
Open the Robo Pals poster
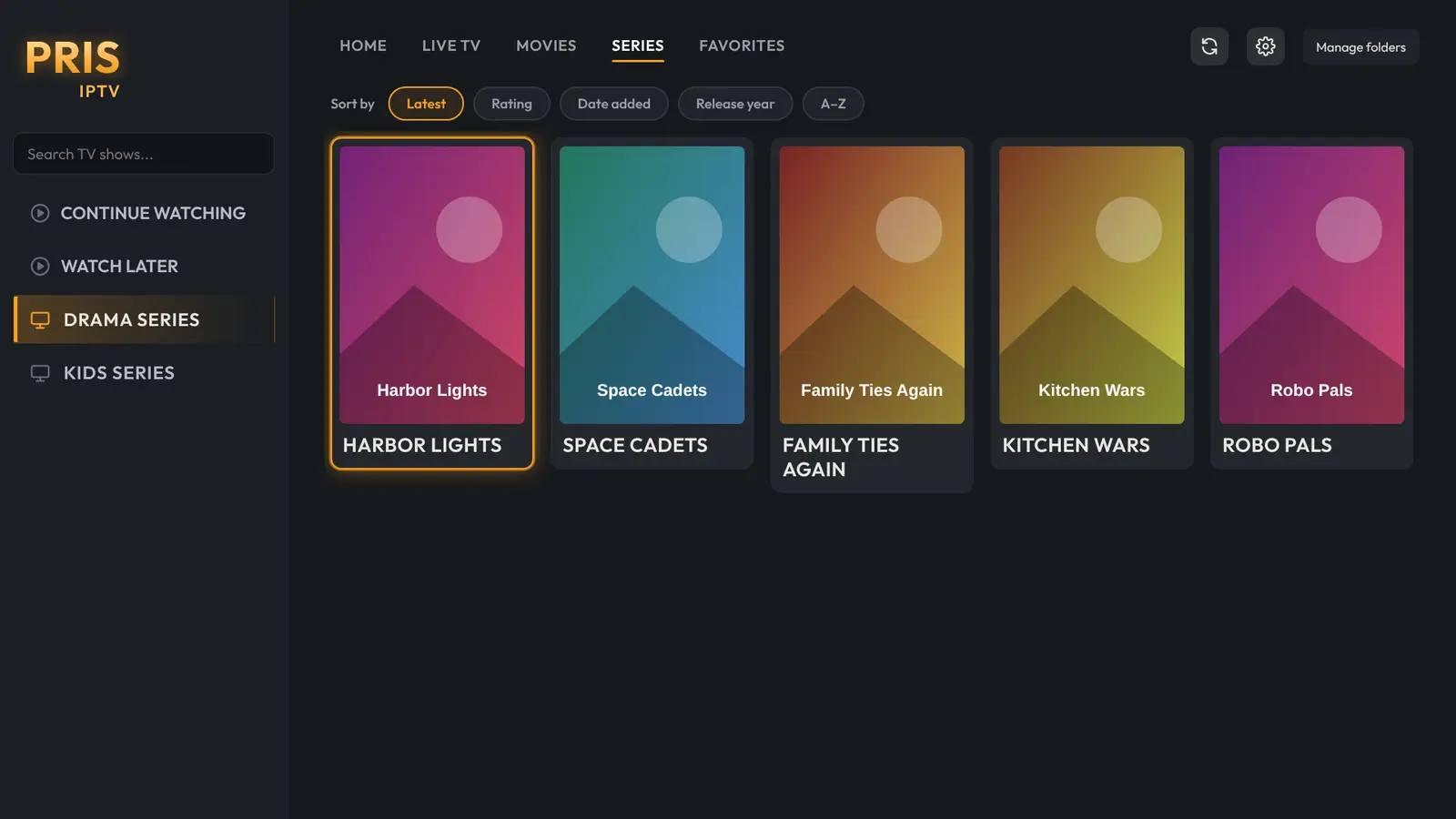pos(1311,285)
